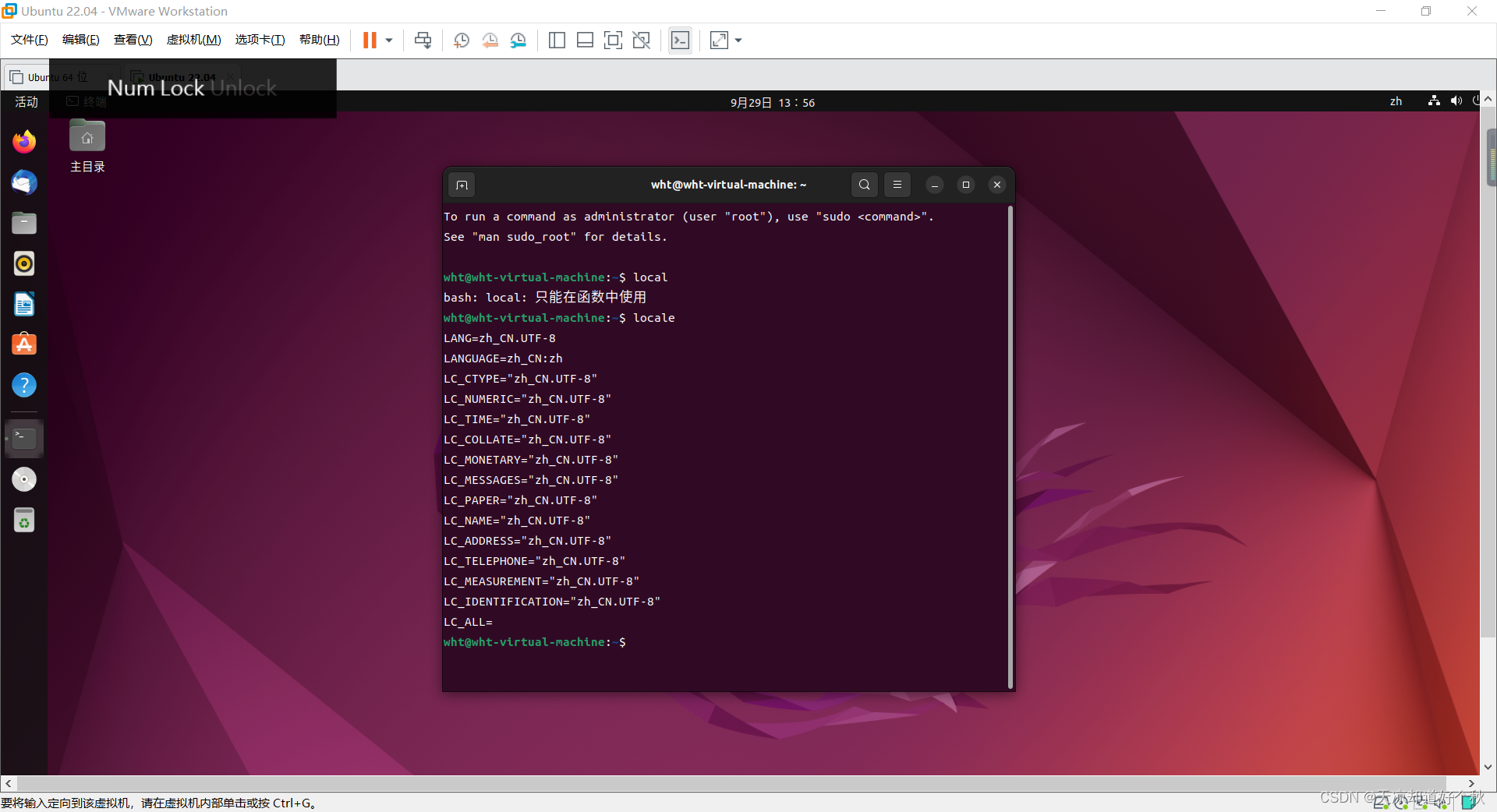Click the horizontal scrollbar left arrow

coord(8,783)
